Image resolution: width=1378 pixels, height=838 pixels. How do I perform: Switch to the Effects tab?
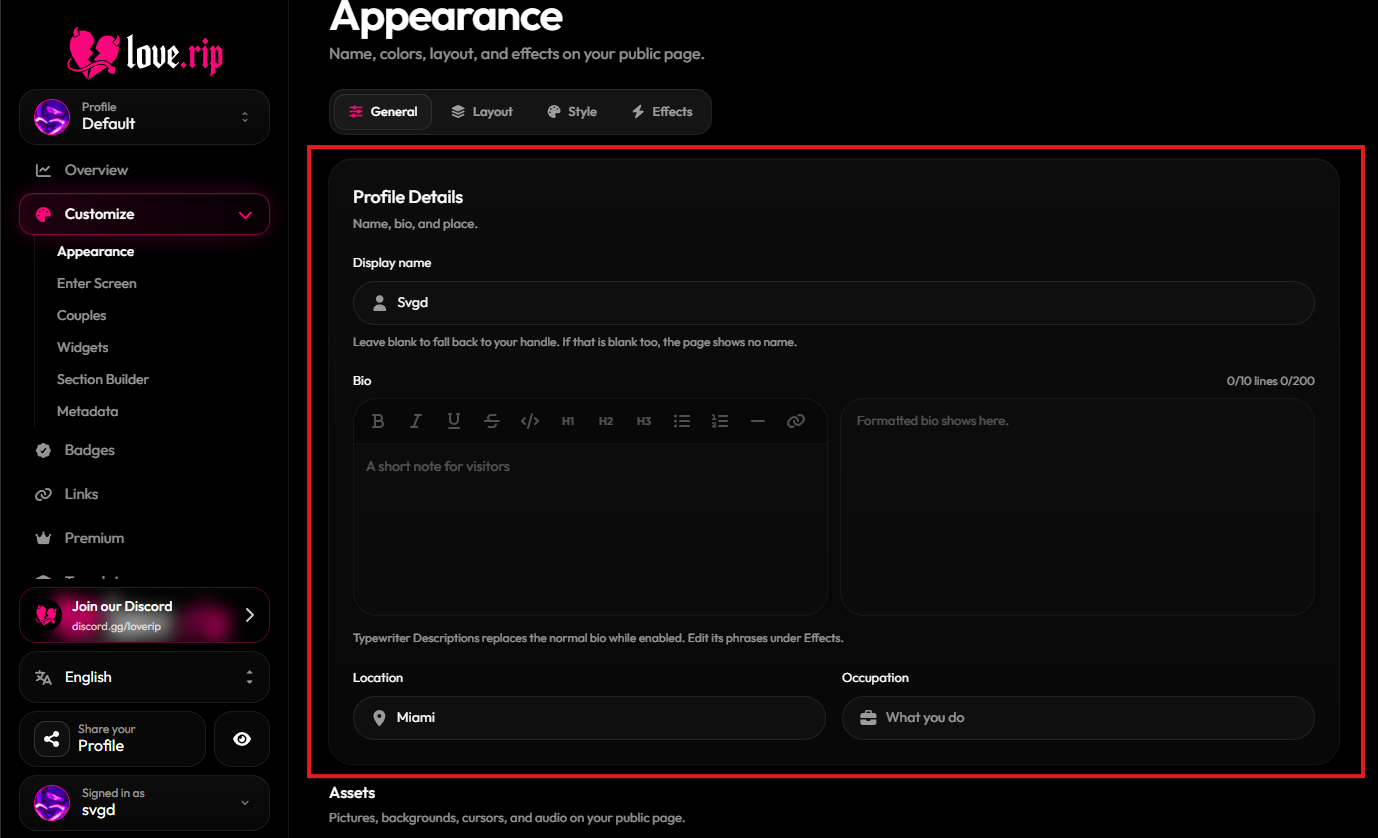pyautogui.click(x=662, y=112)
